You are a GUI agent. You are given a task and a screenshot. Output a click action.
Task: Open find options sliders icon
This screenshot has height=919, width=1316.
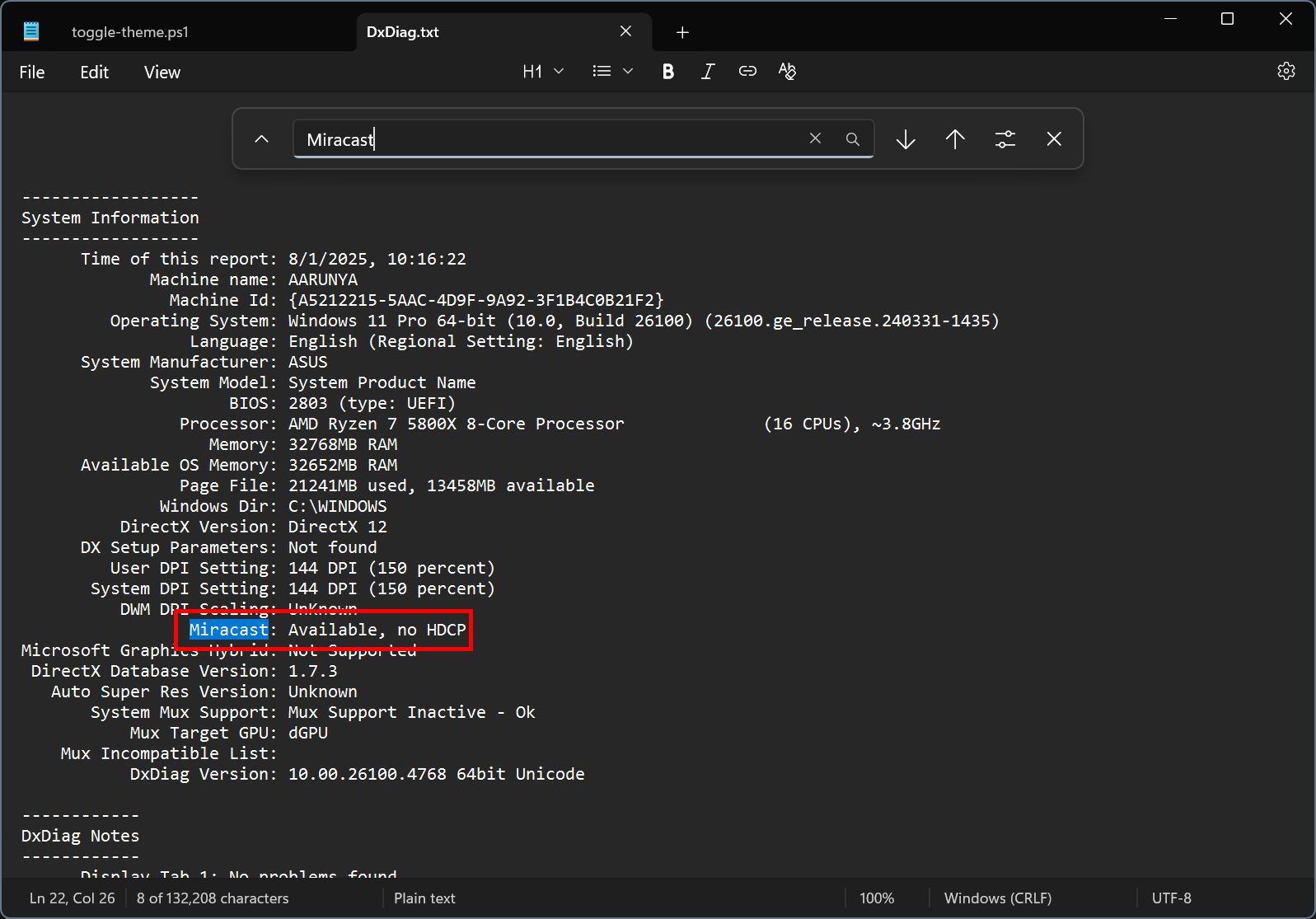click(1005, 139)
